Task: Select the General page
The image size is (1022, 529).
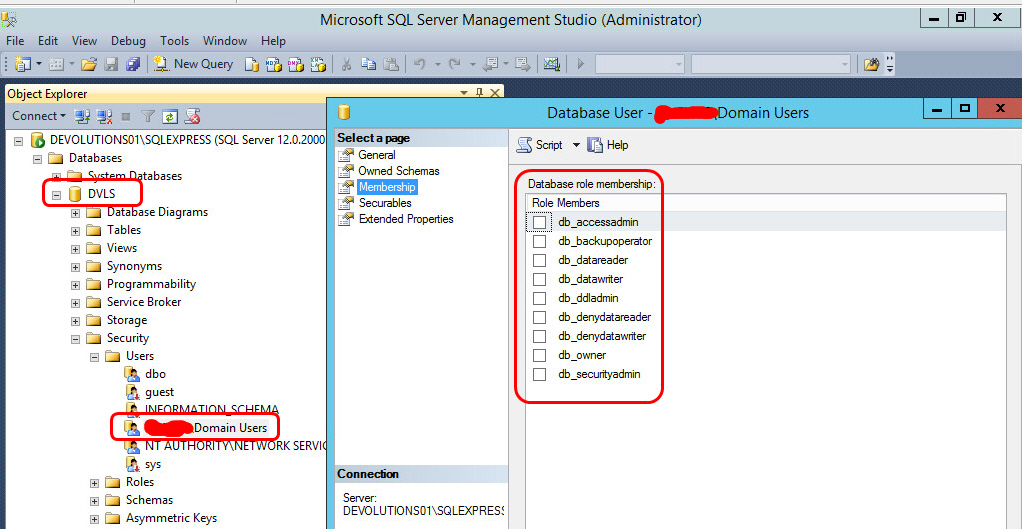Action: pyautogui.click(x=376, y=155)
